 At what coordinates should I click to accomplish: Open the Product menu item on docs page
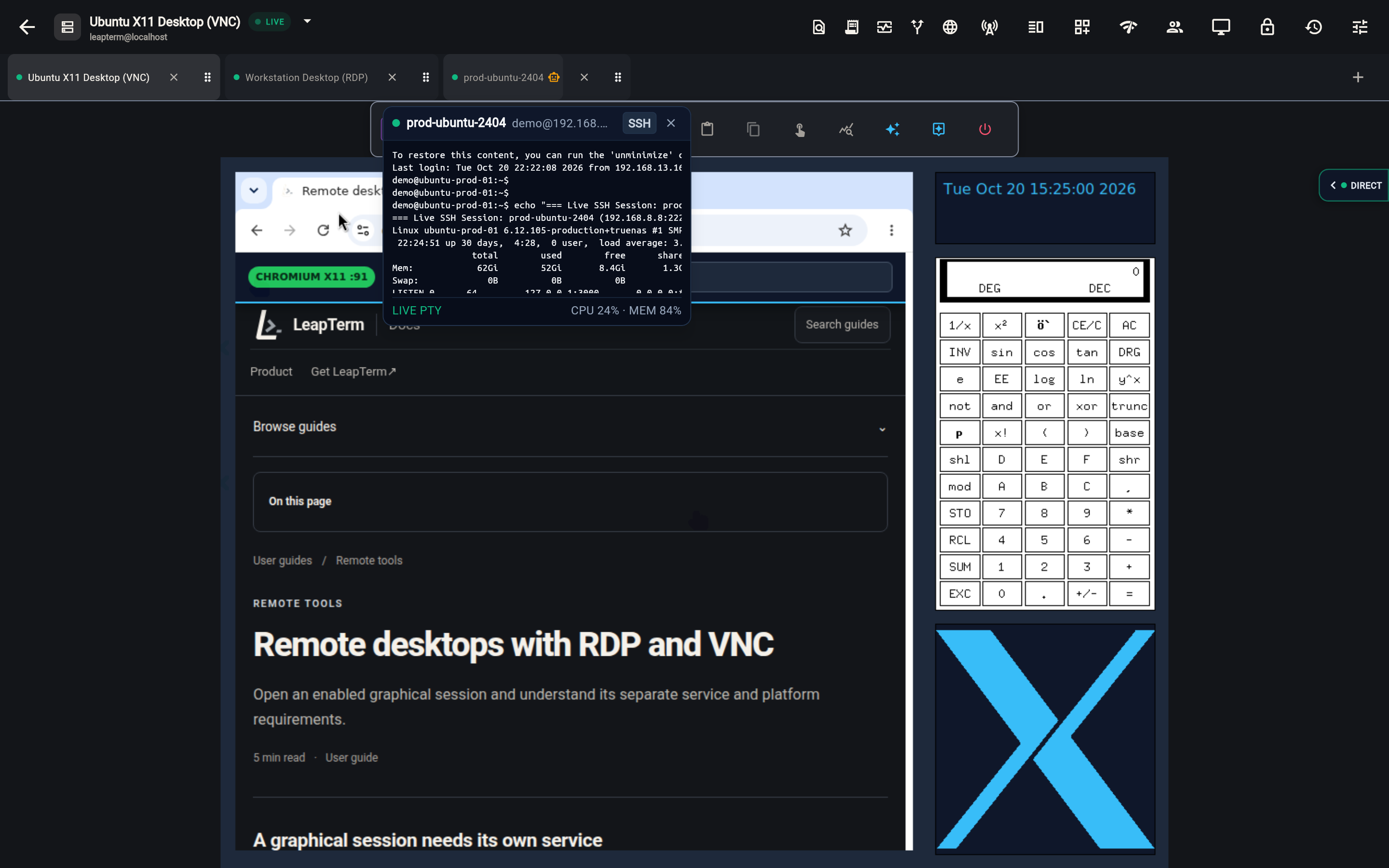tap(271, 371)
